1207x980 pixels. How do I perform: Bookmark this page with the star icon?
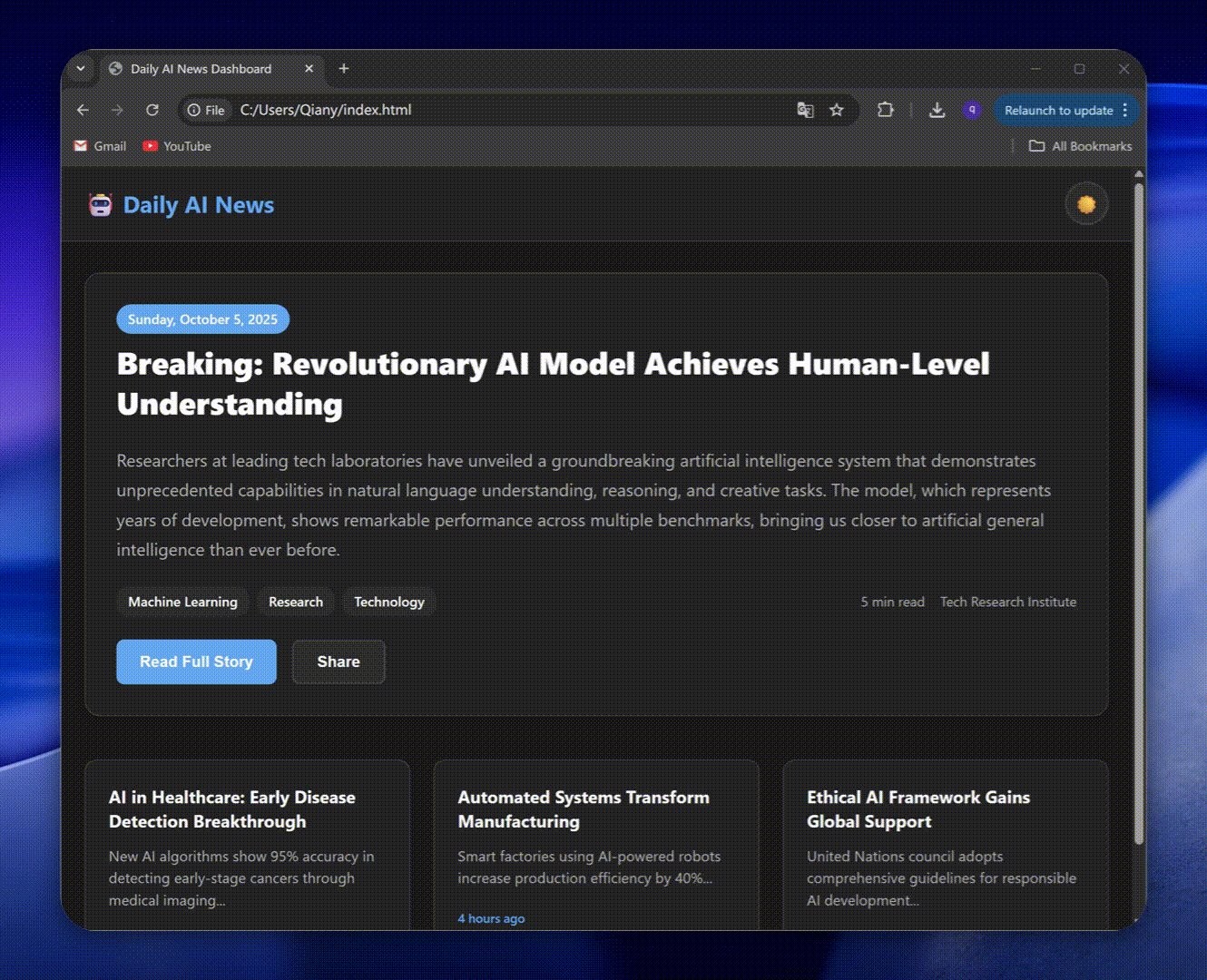pos(837,110)
